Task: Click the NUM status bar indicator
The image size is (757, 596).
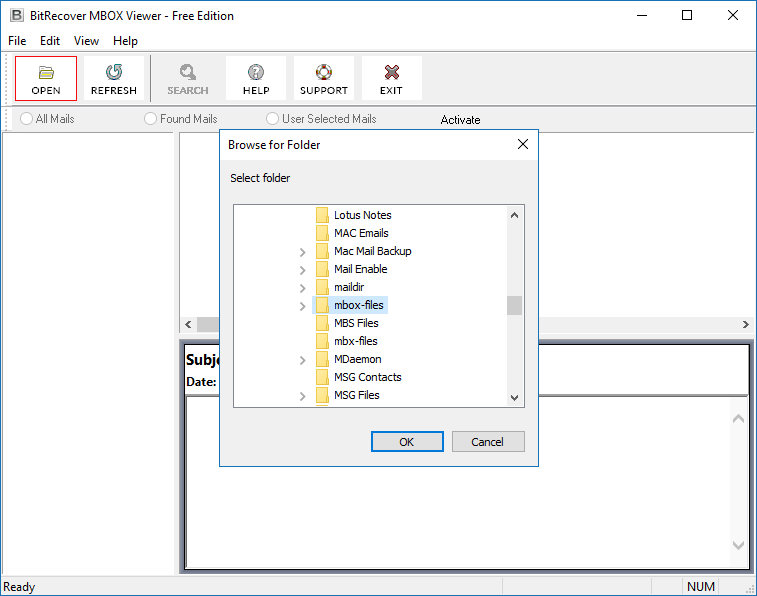Action: click(701, 586)
